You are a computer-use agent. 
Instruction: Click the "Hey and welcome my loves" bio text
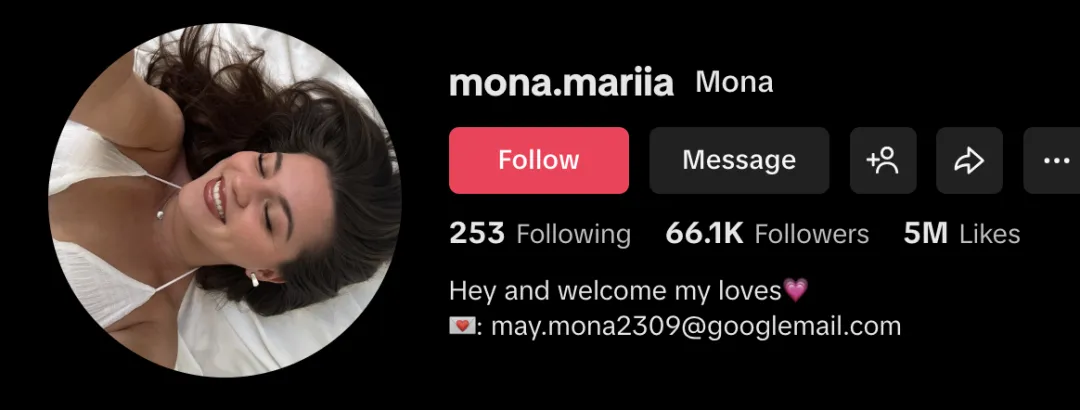(616, 291)
